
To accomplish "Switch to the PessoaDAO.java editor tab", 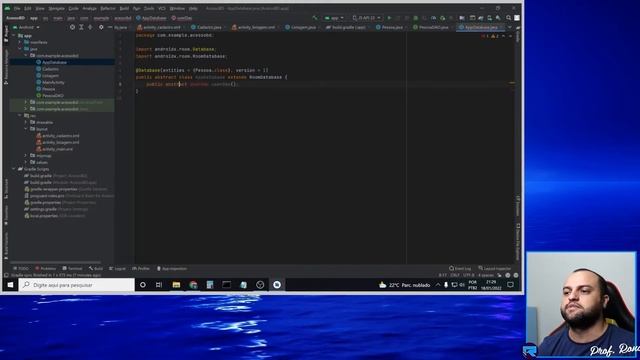I will [432, 27].
